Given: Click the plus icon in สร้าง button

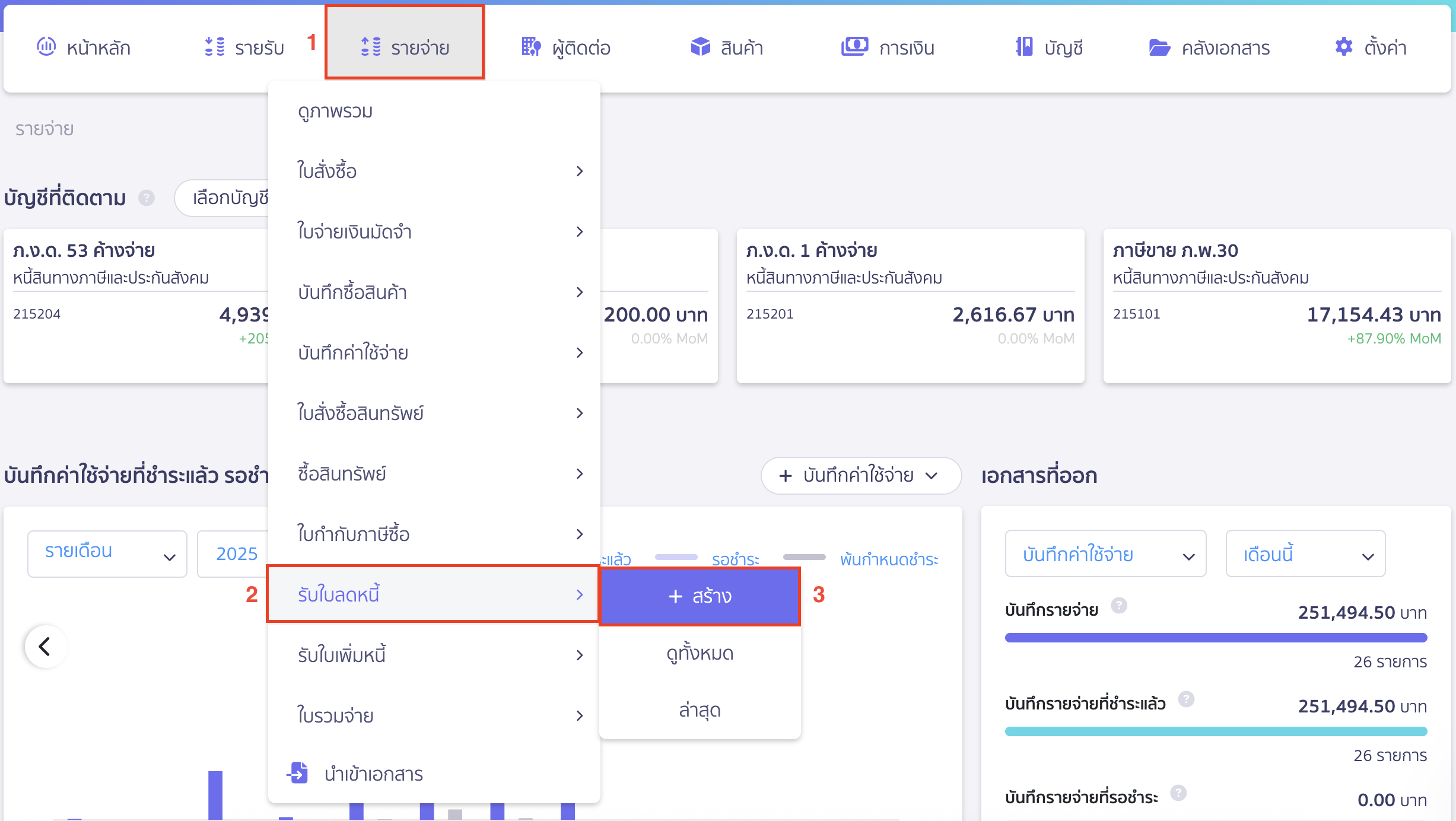Looking at the screenshot, I should point(676,596).
